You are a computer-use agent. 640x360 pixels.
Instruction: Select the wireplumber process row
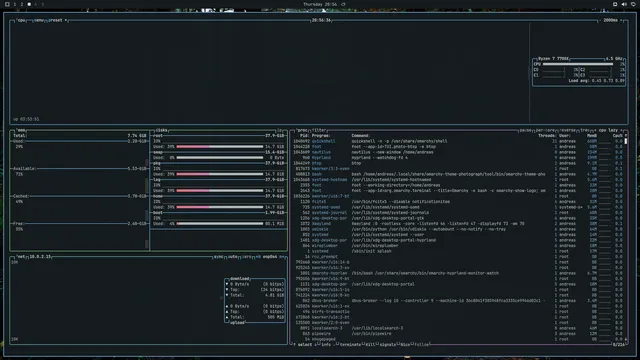pos(457,246)
